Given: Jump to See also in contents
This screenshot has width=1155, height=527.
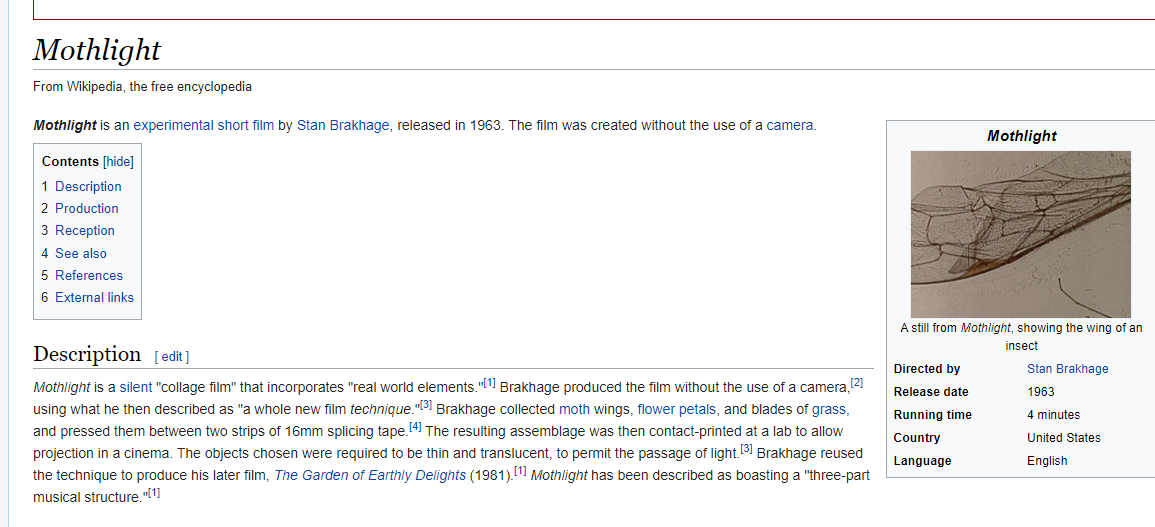Looking at the screenshot, I should coord(80,254).
